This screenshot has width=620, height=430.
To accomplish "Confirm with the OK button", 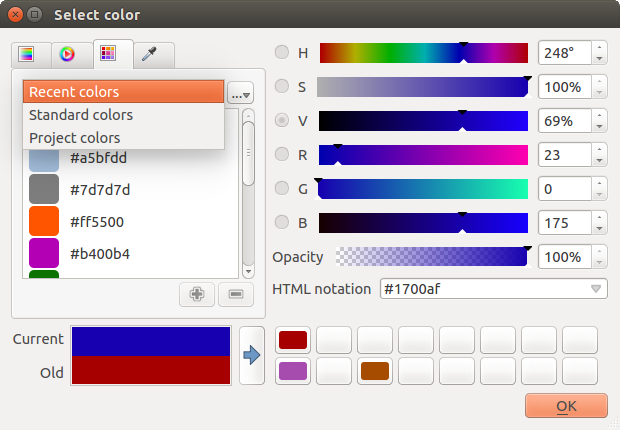I will 566,406.
